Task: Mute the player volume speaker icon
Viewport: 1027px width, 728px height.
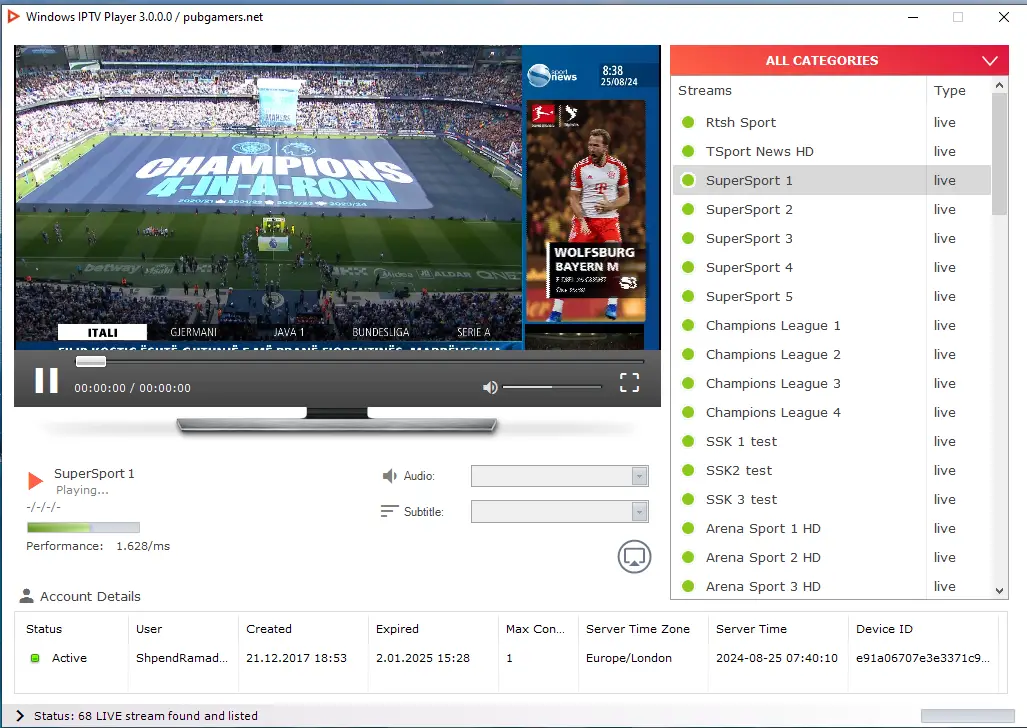Action: pyautogui.click(x=490, y=387)
